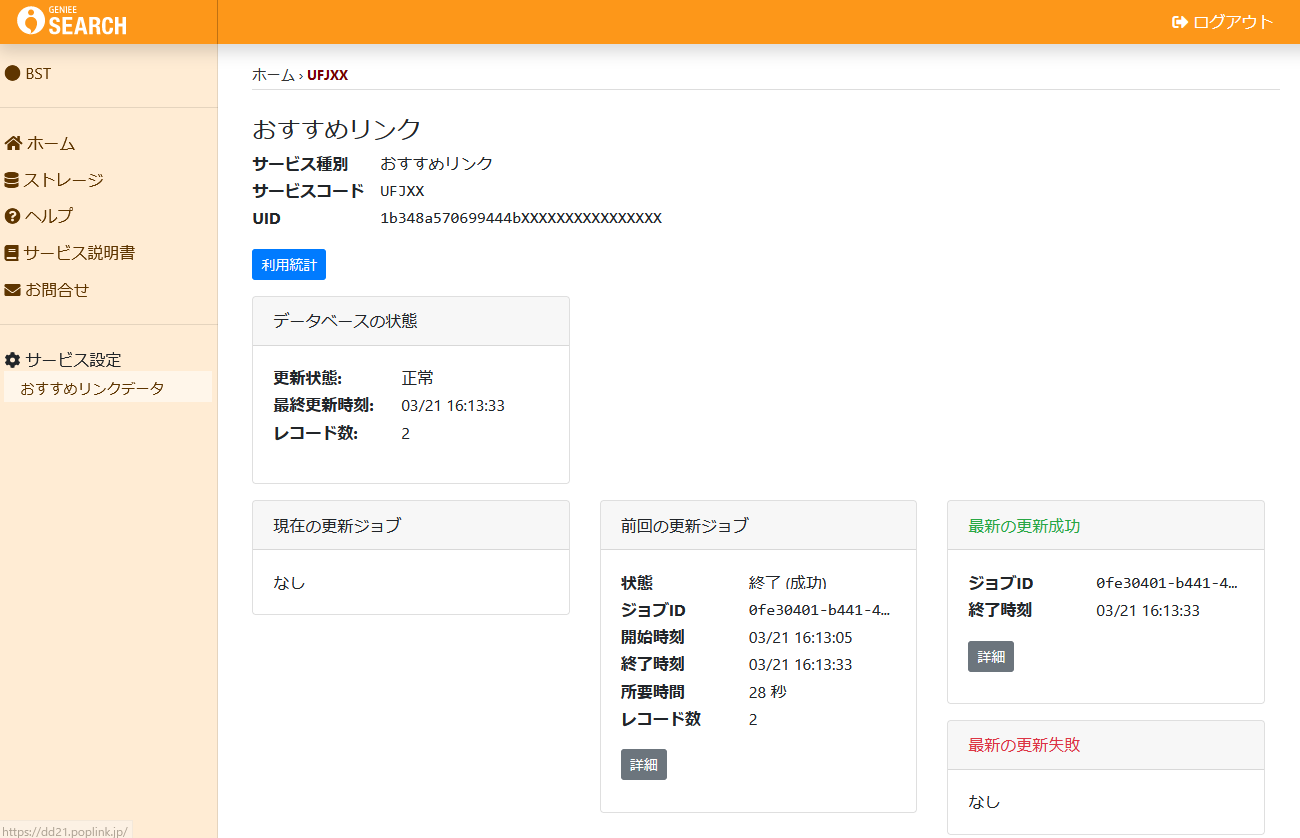Viewport: 1300px width, 838px height.
Task: Click the UFJXX breadcrumb
Action: tap(328, 75)
